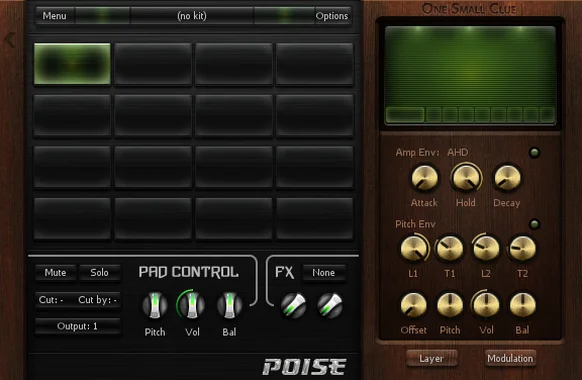
Task: Click the dim back arrow at left edge
Action: (10, 40)
